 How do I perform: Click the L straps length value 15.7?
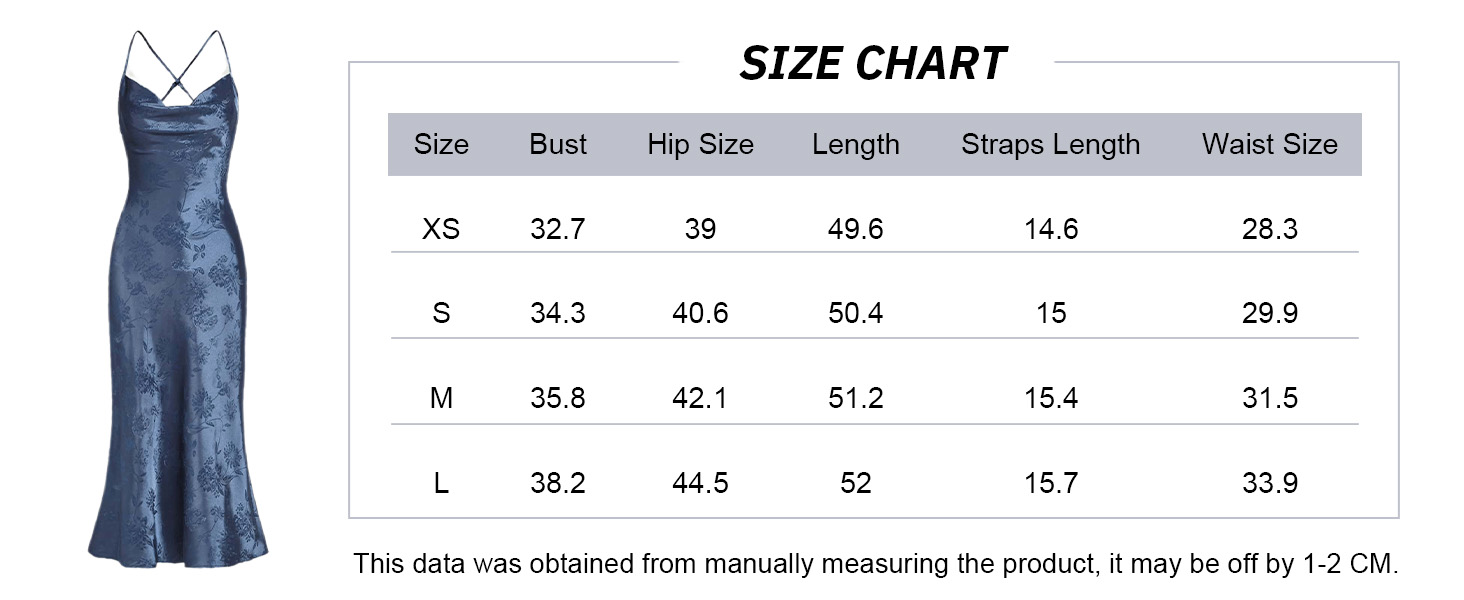[x=1050, y=484]
